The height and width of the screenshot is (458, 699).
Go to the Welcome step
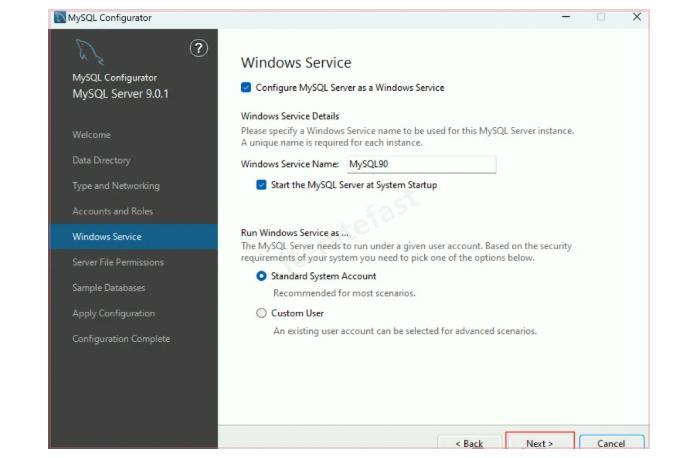(91, 135)
